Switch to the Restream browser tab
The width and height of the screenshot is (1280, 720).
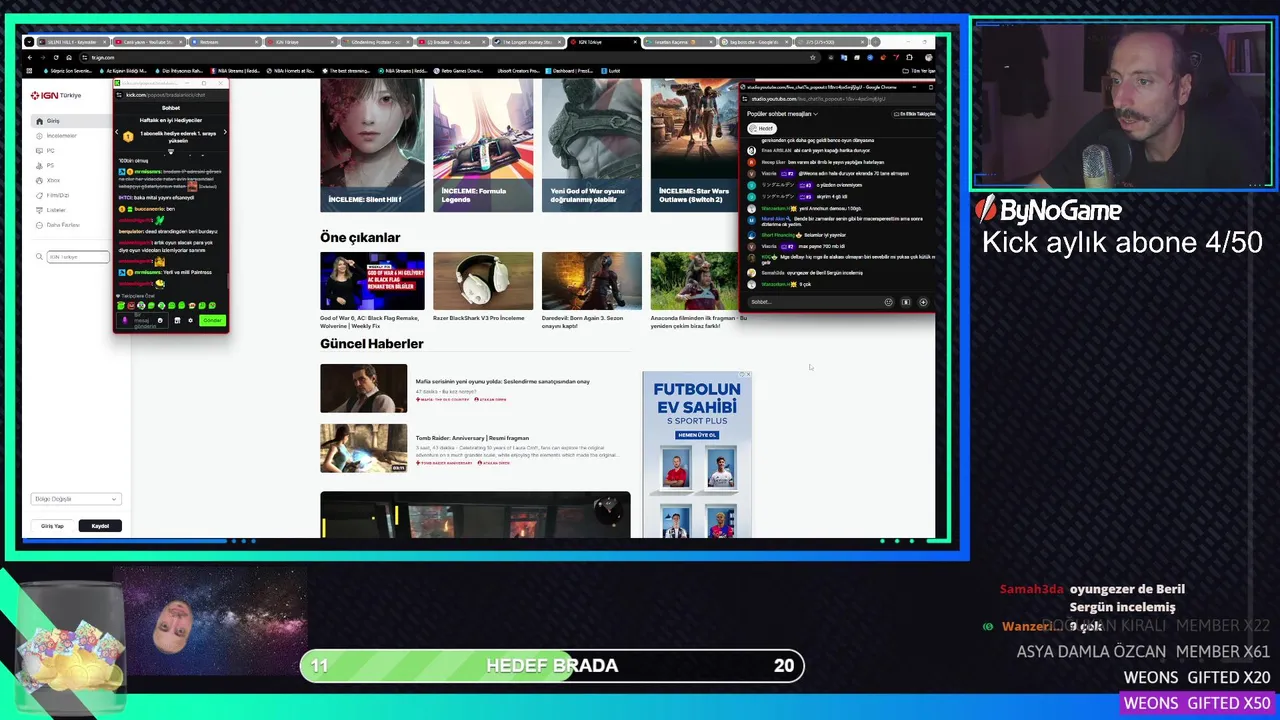(x=225, y=42)
